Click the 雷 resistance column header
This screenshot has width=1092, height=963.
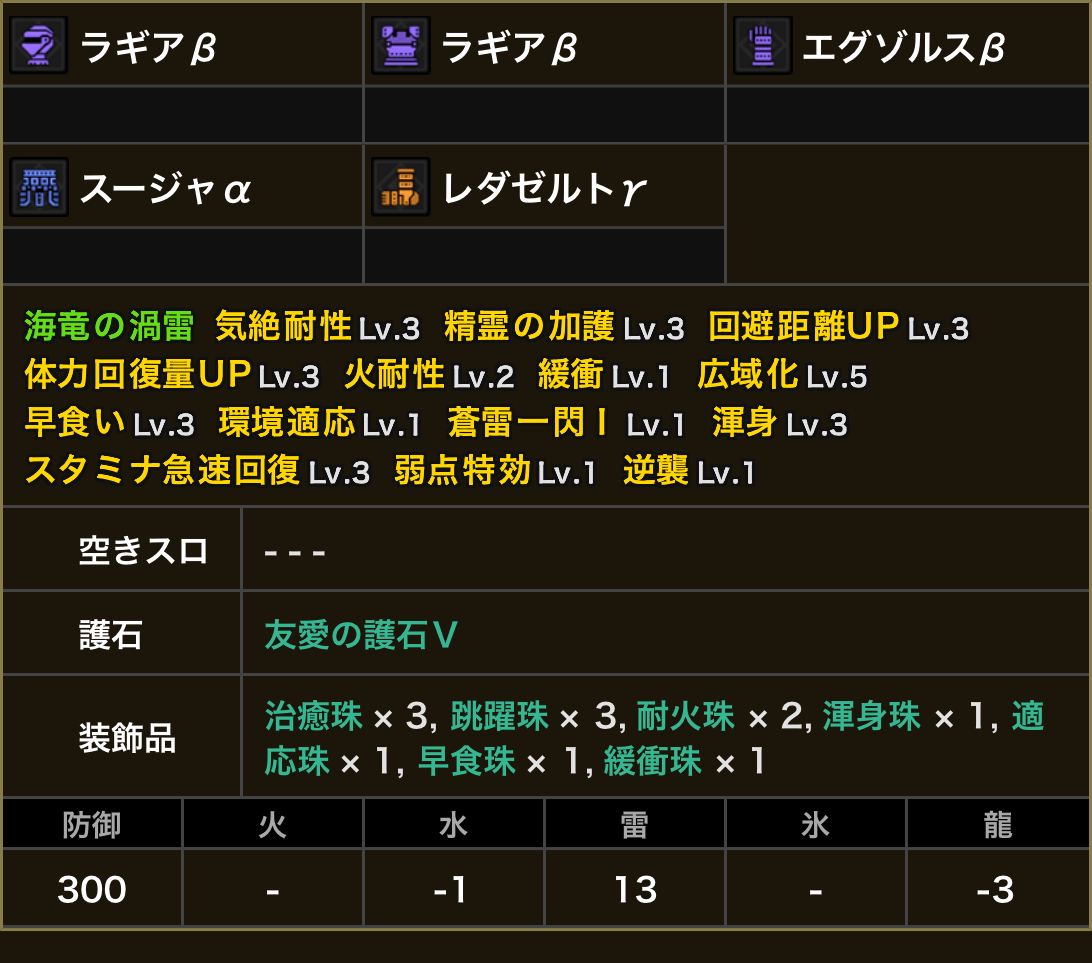point(635,824)
